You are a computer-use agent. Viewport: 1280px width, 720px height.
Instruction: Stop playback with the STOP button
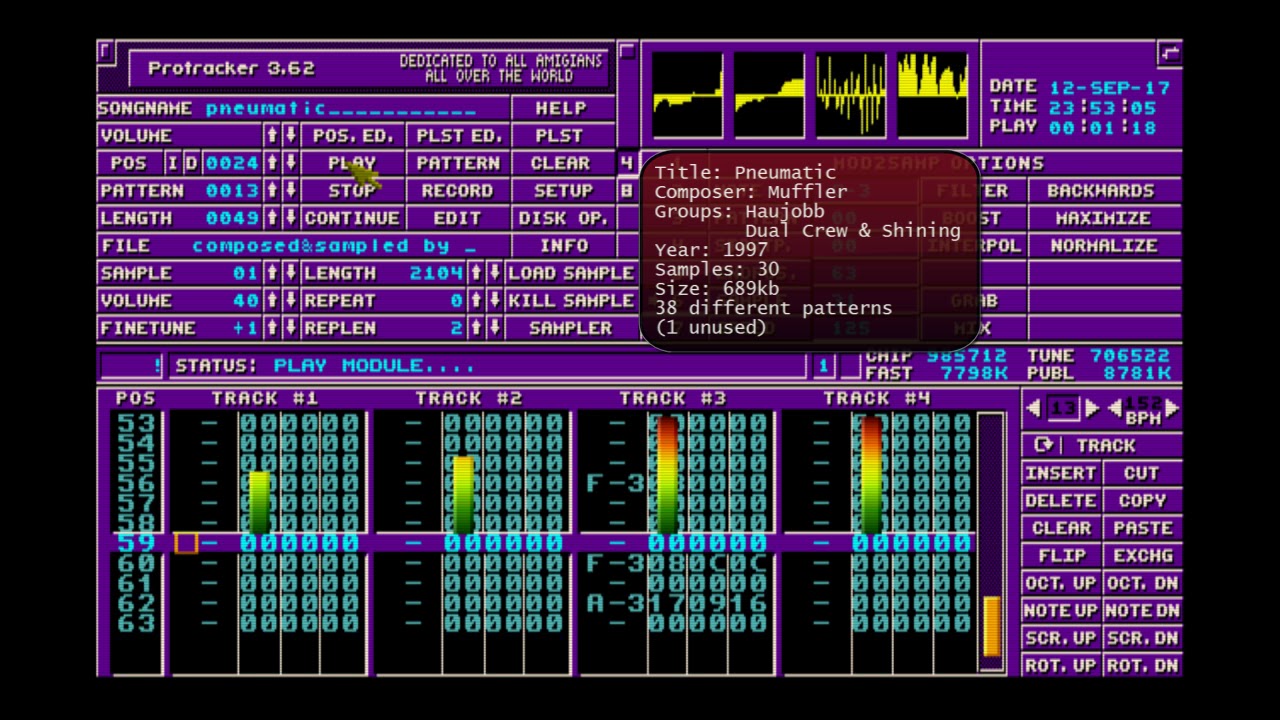(351, 190)
